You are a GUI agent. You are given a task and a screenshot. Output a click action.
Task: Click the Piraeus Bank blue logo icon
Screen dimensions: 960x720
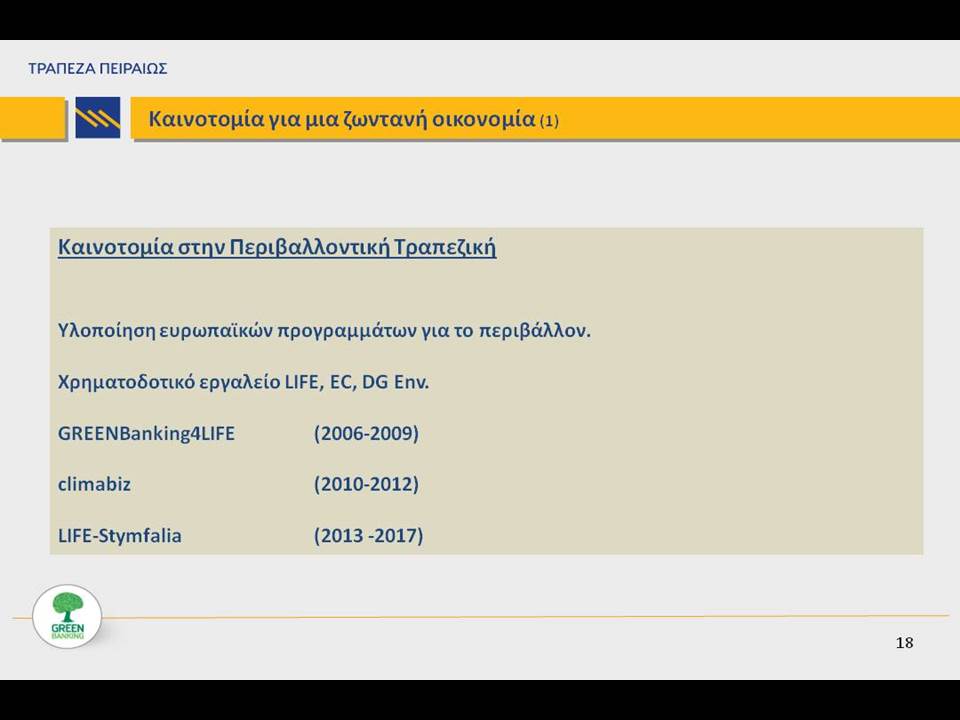click(x=98, y=118)
